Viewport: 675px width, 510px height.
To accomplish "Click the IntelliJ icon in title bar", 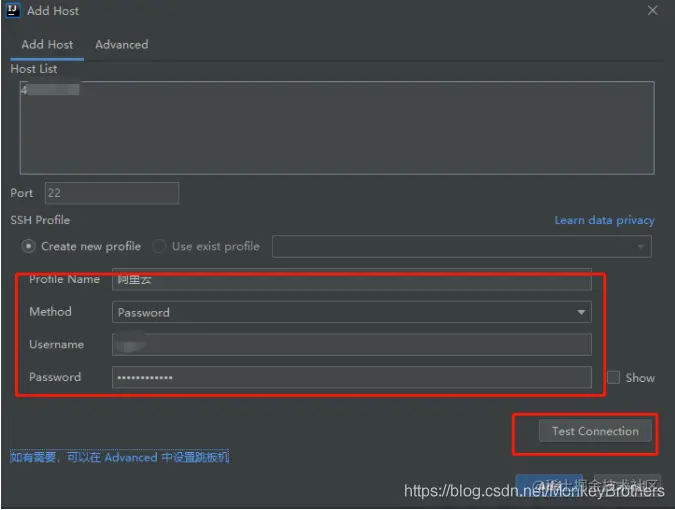I will point(13,10).
